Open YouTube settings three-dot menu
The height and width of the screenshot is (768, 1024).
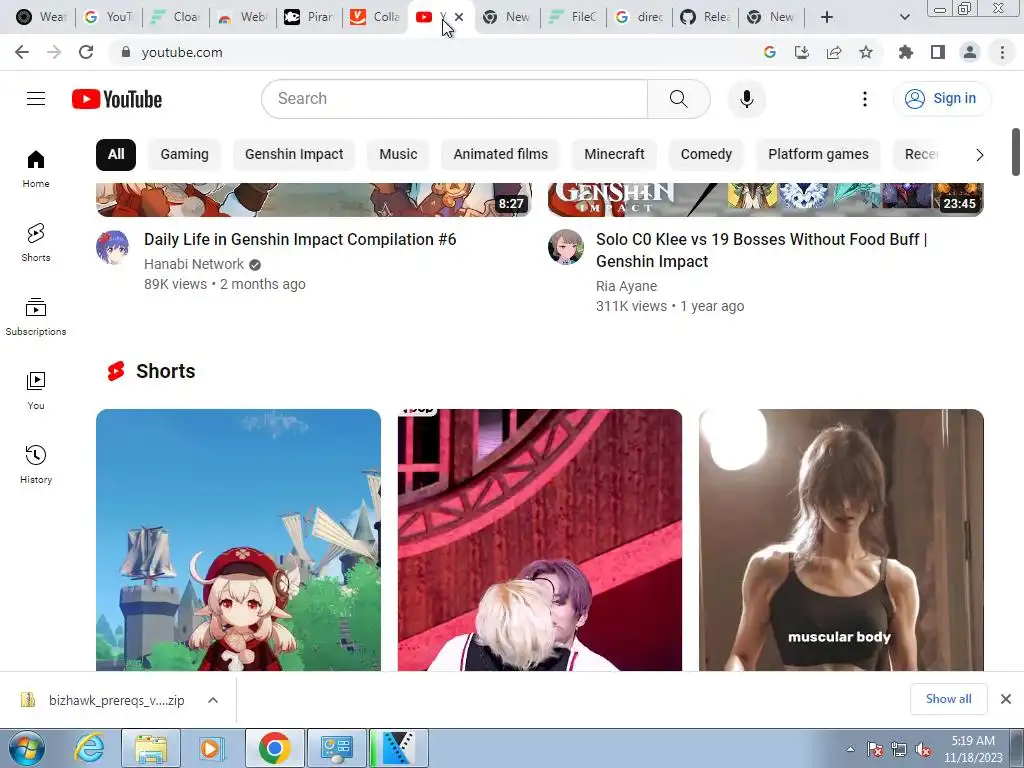[865, 99]
